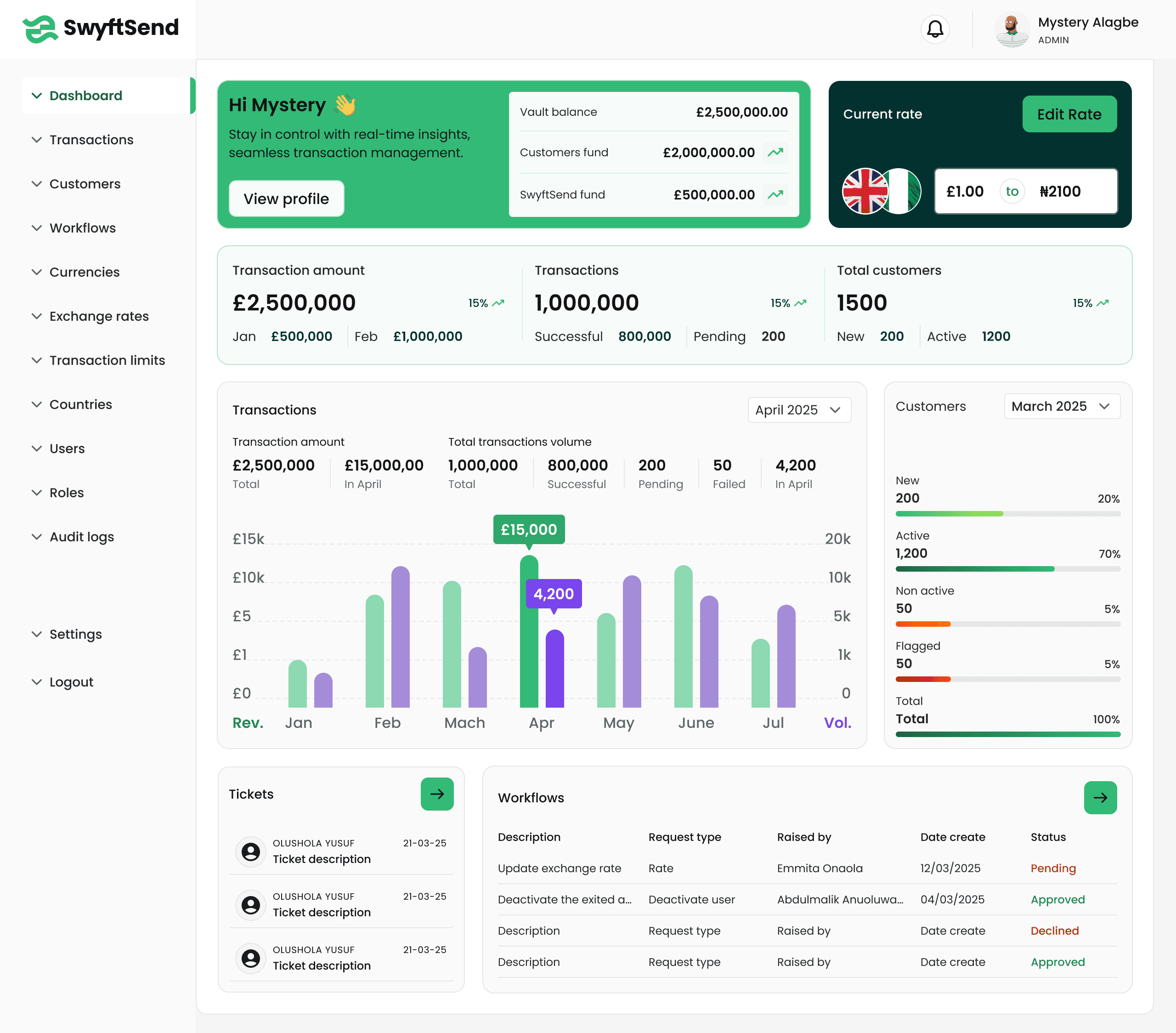The height and width of the screenshot is (1033, 1176).
Task: Expand the Transactions sidebar chevron
Action: (x=37, y=140)
